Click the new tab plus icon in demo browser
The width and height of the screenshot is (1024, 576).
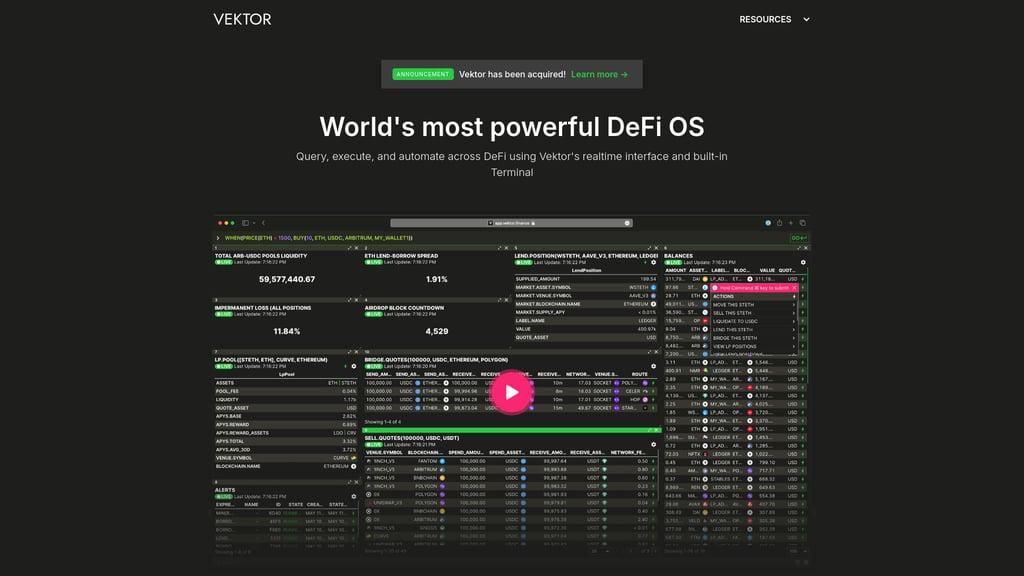pos(791,223)
